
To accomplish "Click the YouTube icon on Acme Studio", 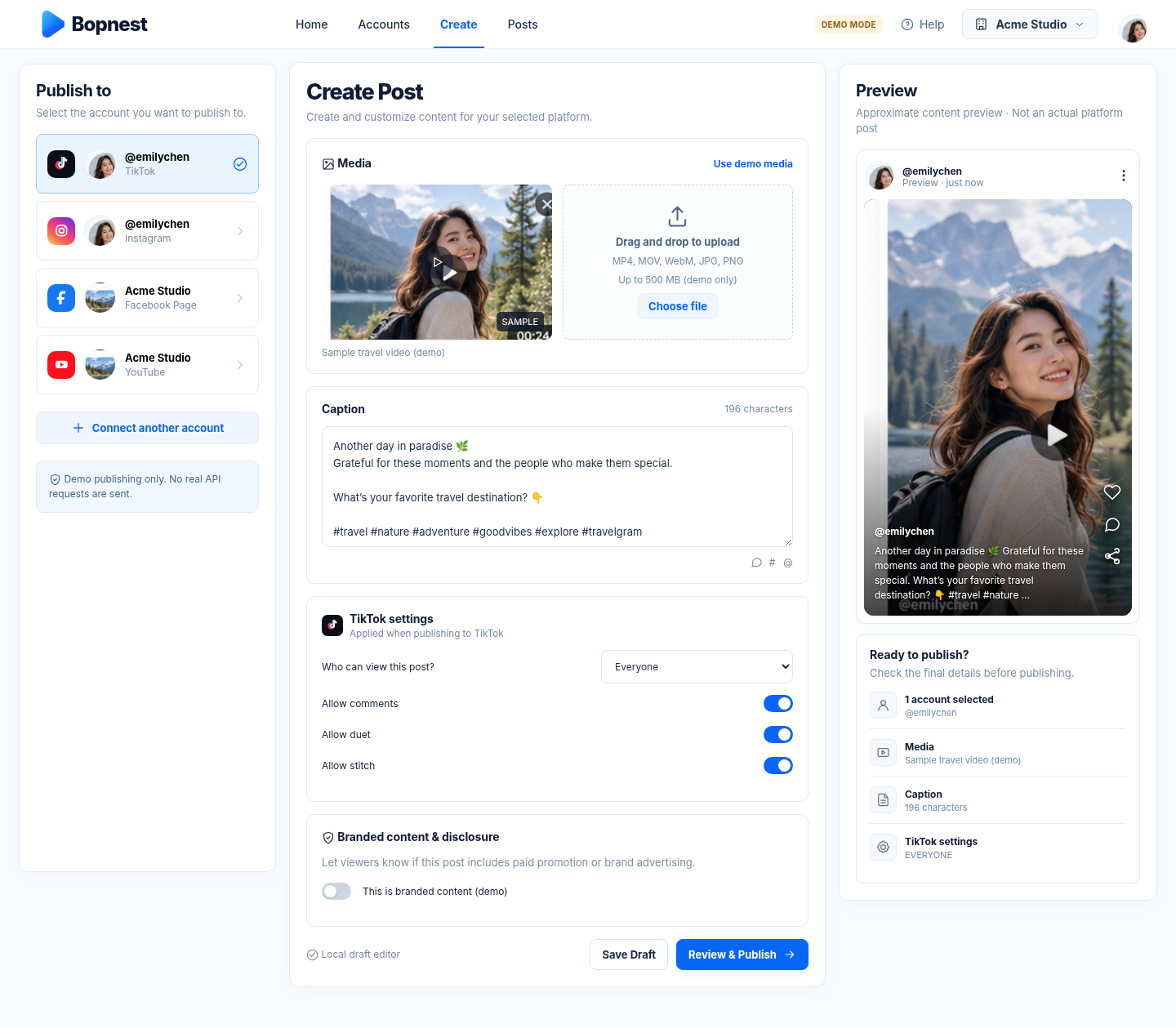I will (61, 365).
